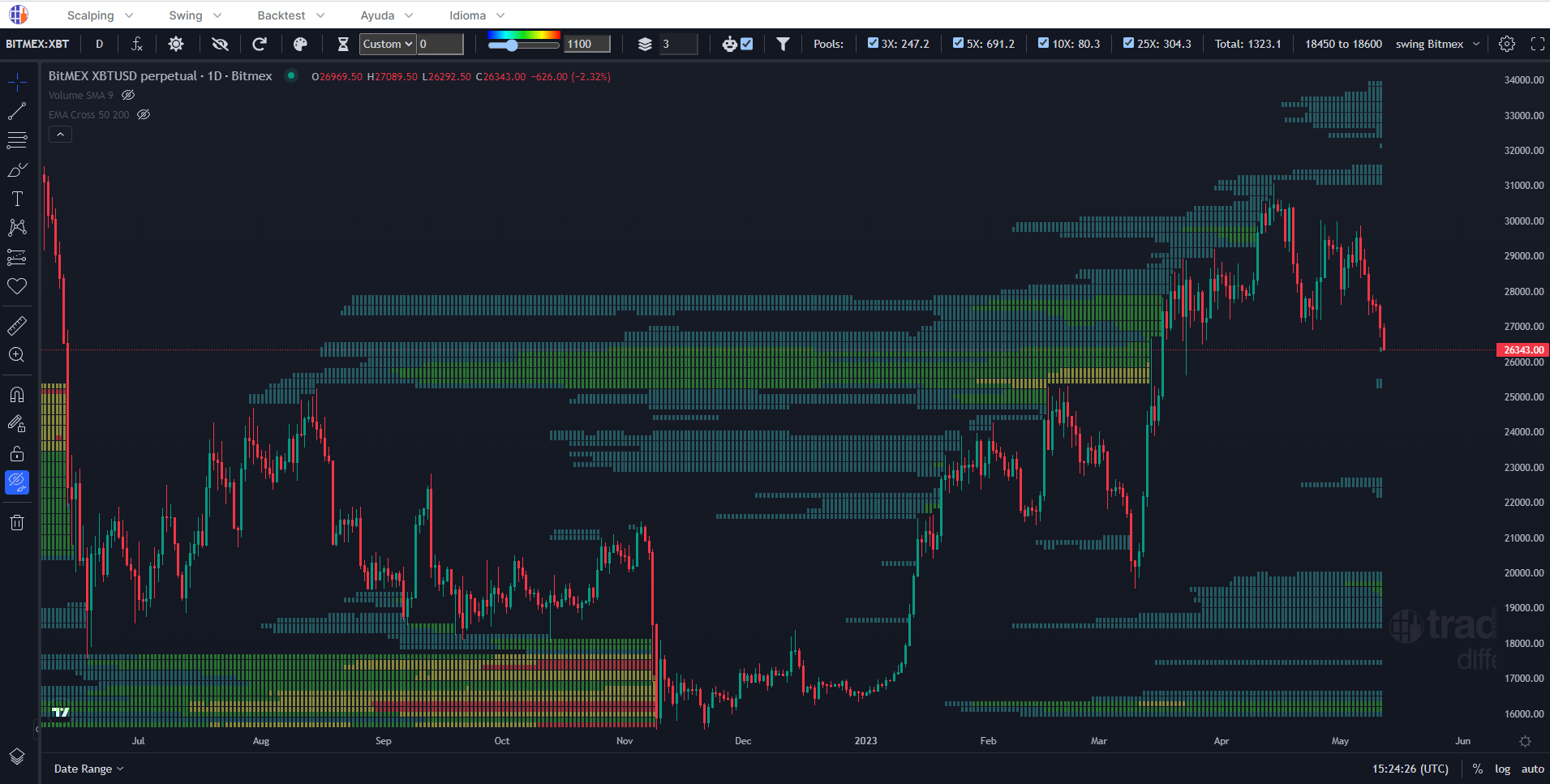Toggle hide all drawings button
Screen dimensions: 1550x784
pyautogui.click(x=17, y=482)
